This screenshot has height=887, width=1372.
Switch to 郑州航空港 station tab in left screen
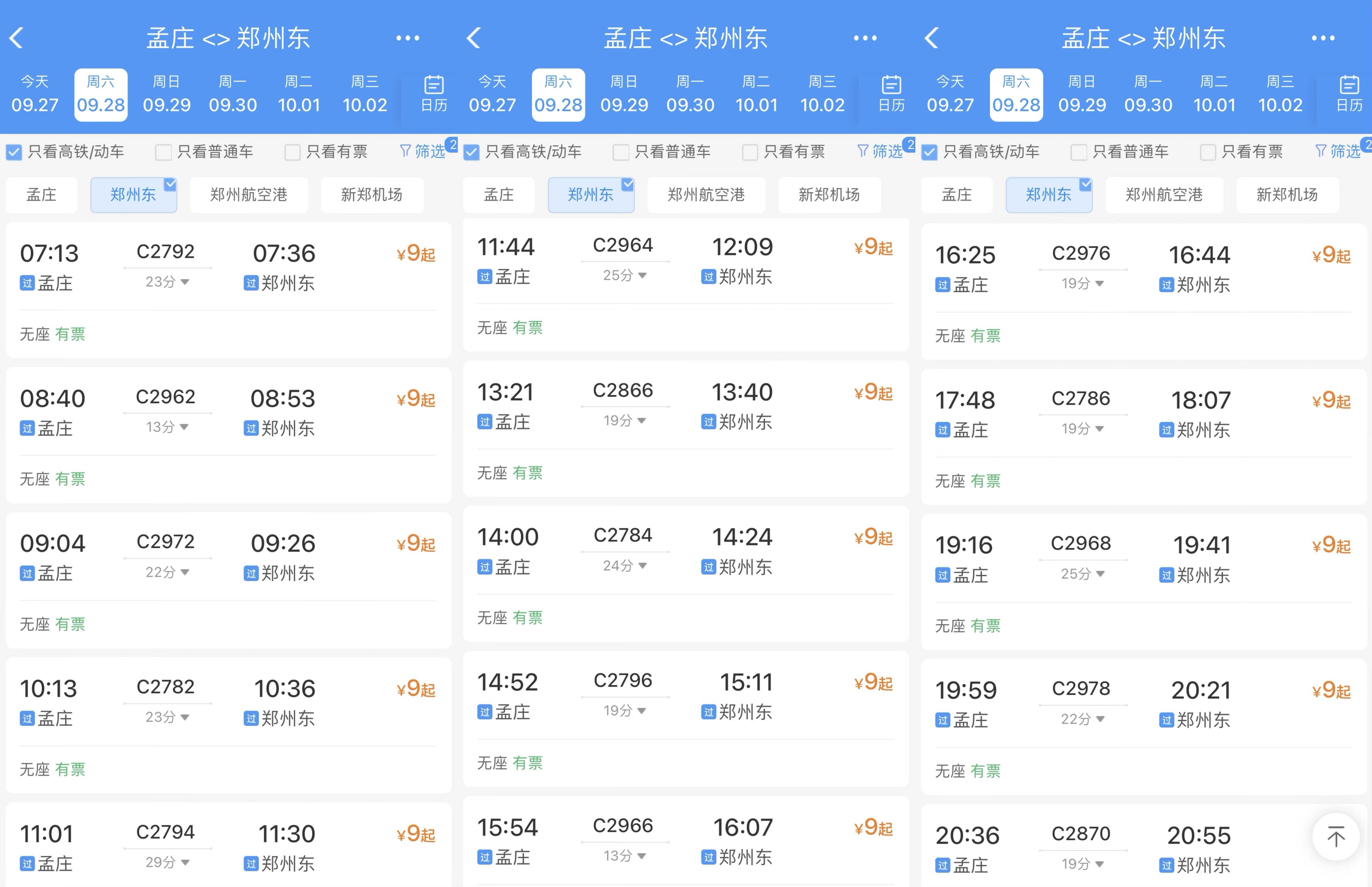[248, 195]
